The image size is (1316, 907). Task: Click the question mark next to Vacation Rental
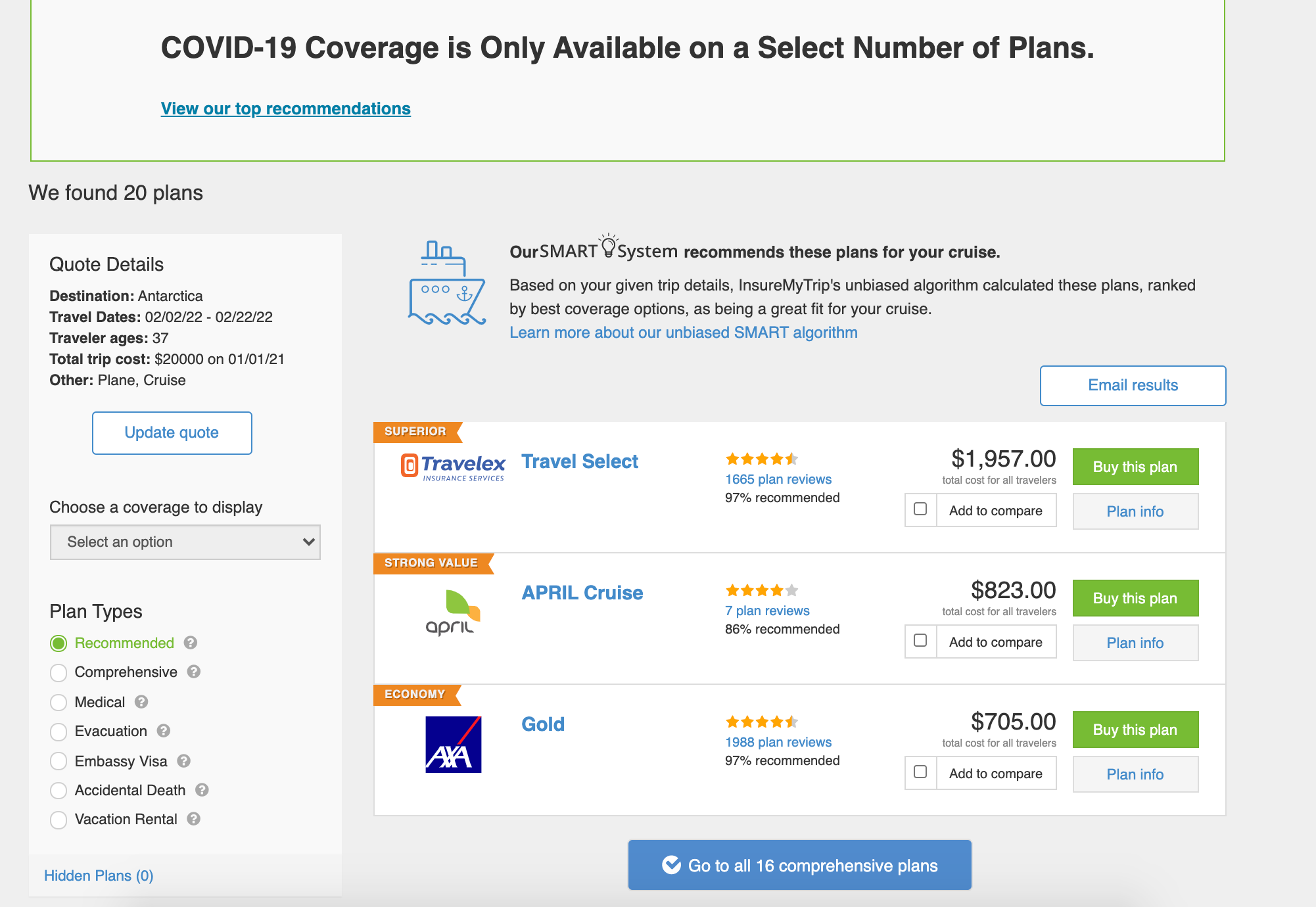(194, 819)
